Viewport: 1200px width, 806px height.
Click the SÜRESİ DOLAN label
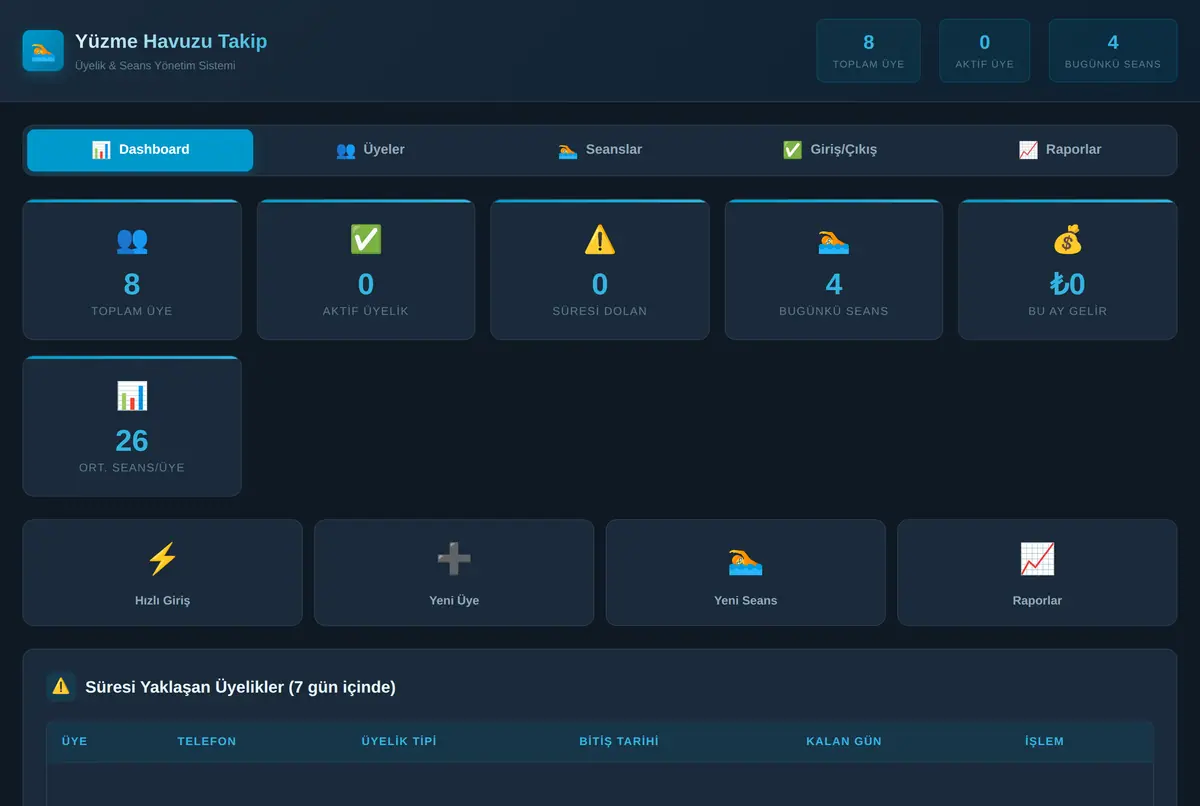600,311
